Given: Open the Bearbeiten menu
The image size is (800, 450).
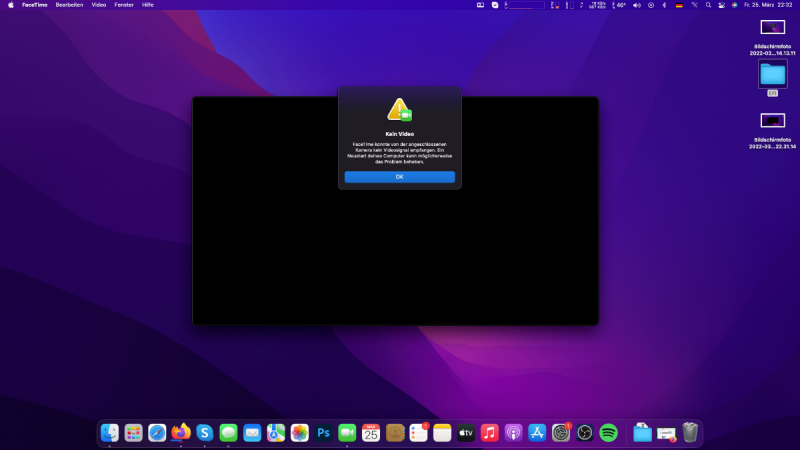Looking at the screenshot, I should pos(69,5).
